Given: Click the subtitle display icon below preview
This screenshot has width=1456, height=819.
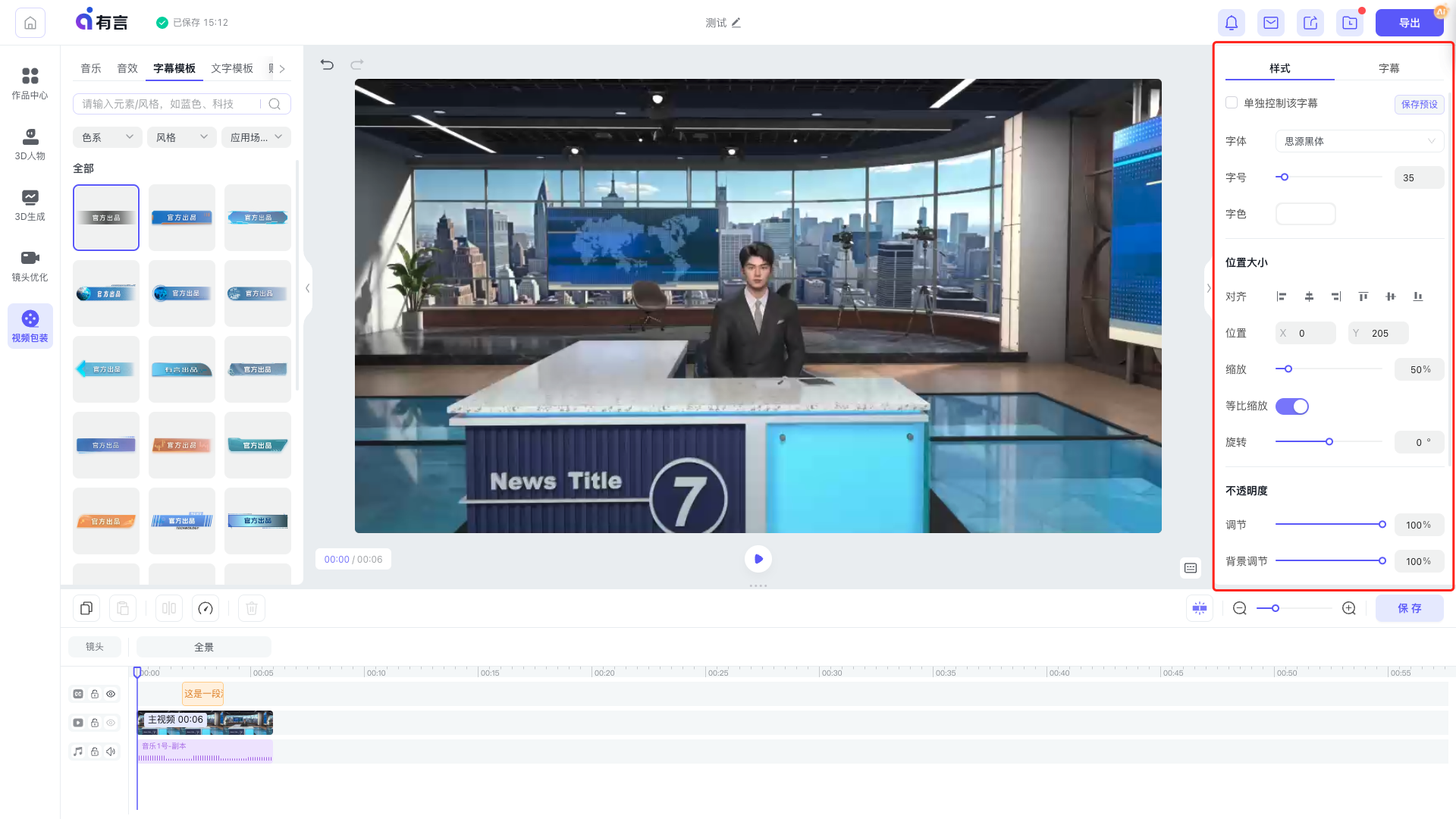Looking at the screenshot, I should [x=1191, y=568].
